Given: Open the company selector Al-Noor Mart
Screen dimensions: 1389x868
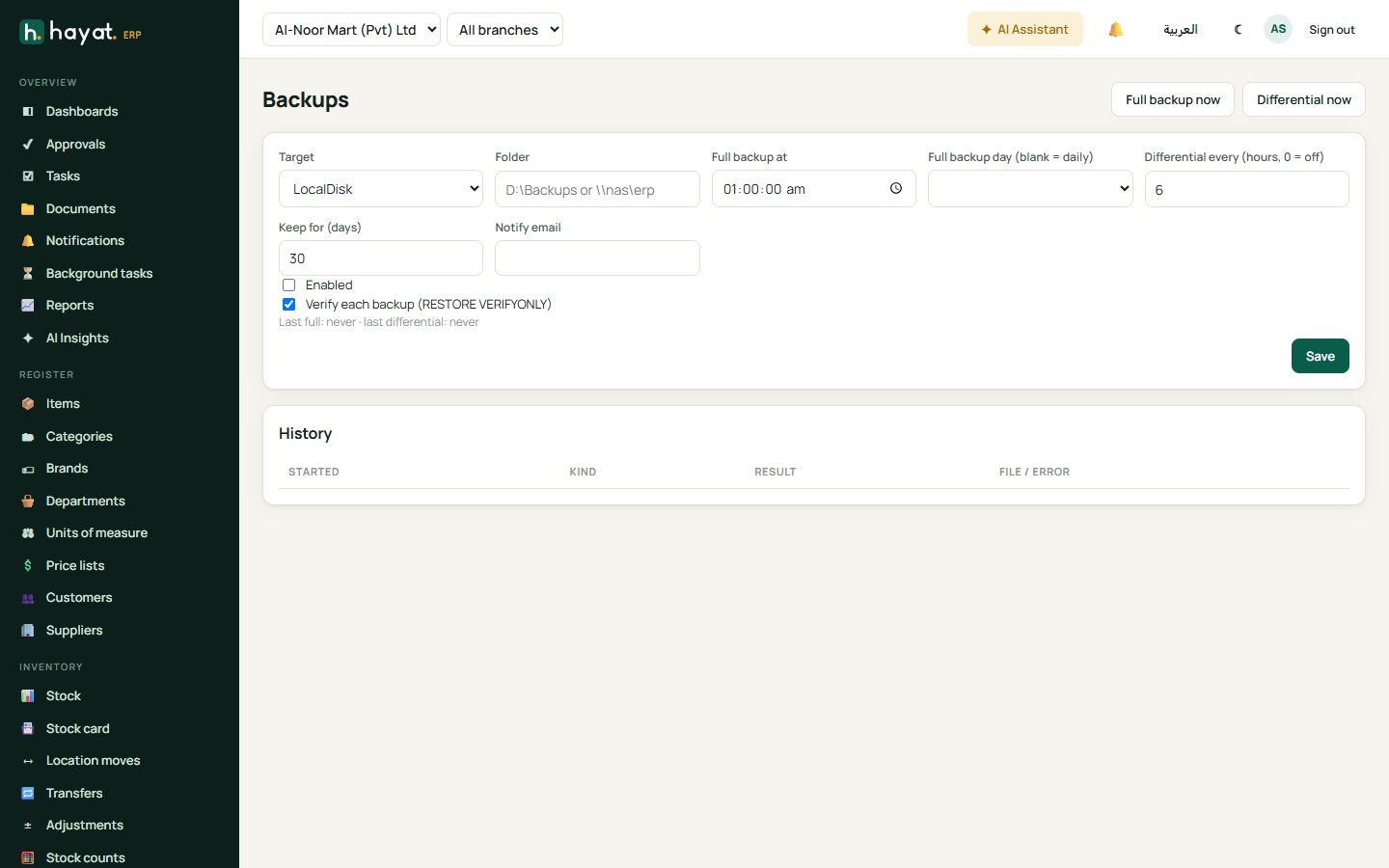Looking at the screenshot, I should (351, 30).
